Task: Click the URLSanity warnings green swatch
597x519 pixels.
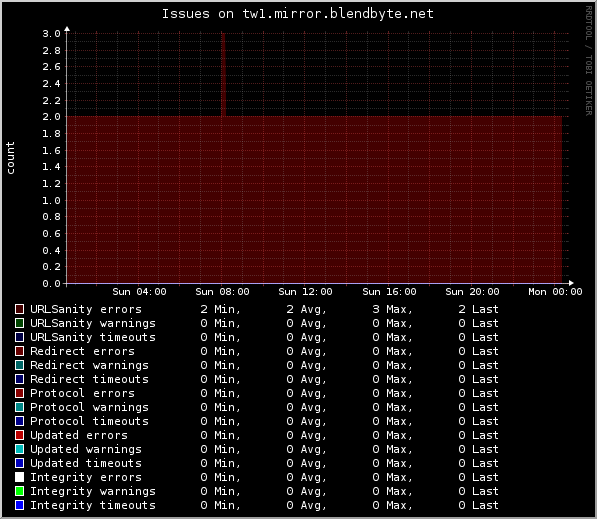Action: pos(19,323)
